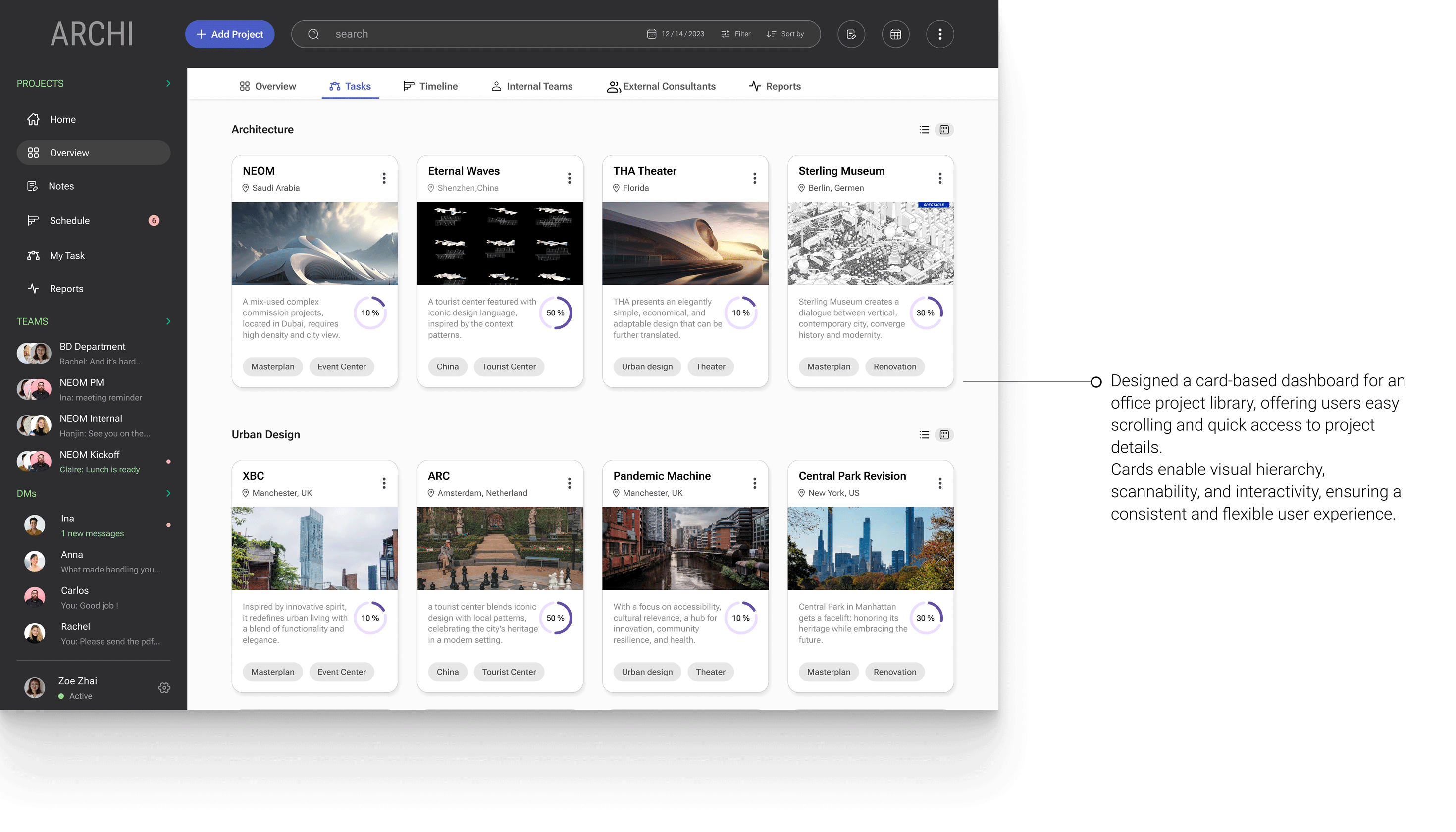This screenshot has height=832, width=1456.
Task: Open the kebab menu on the NEOM card
Action: click(384, 178)
